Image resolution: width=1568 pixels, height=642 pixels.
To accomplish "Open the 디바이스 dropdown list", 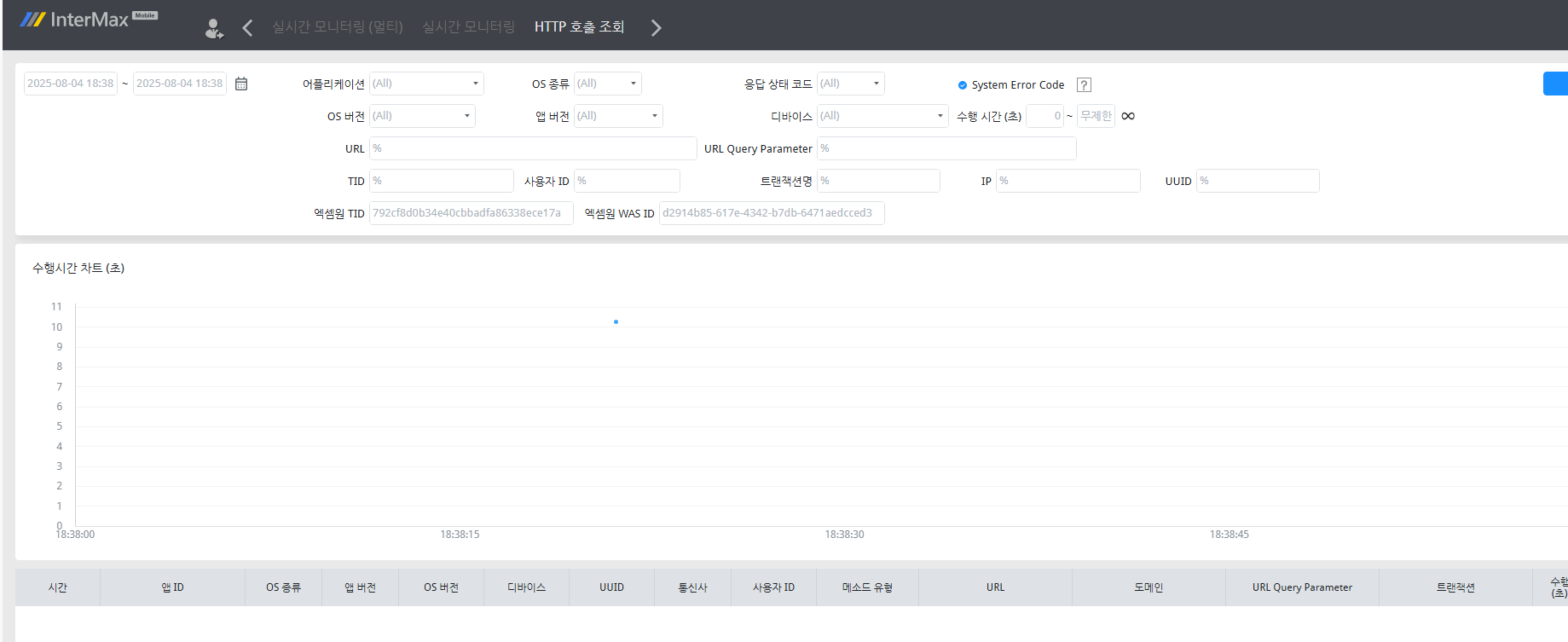I will tap(882, 116).
